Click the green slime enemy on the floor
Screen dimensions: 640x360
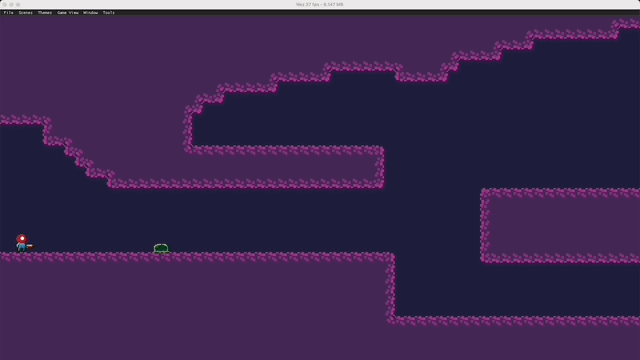coord(161,248)
